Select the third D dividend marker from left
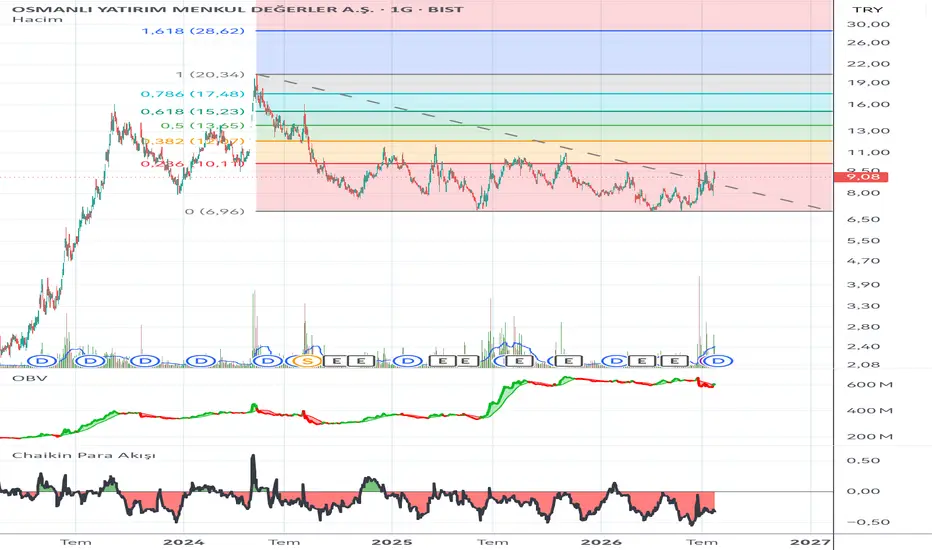Screen dimensions: 932x550 [145, 361]
